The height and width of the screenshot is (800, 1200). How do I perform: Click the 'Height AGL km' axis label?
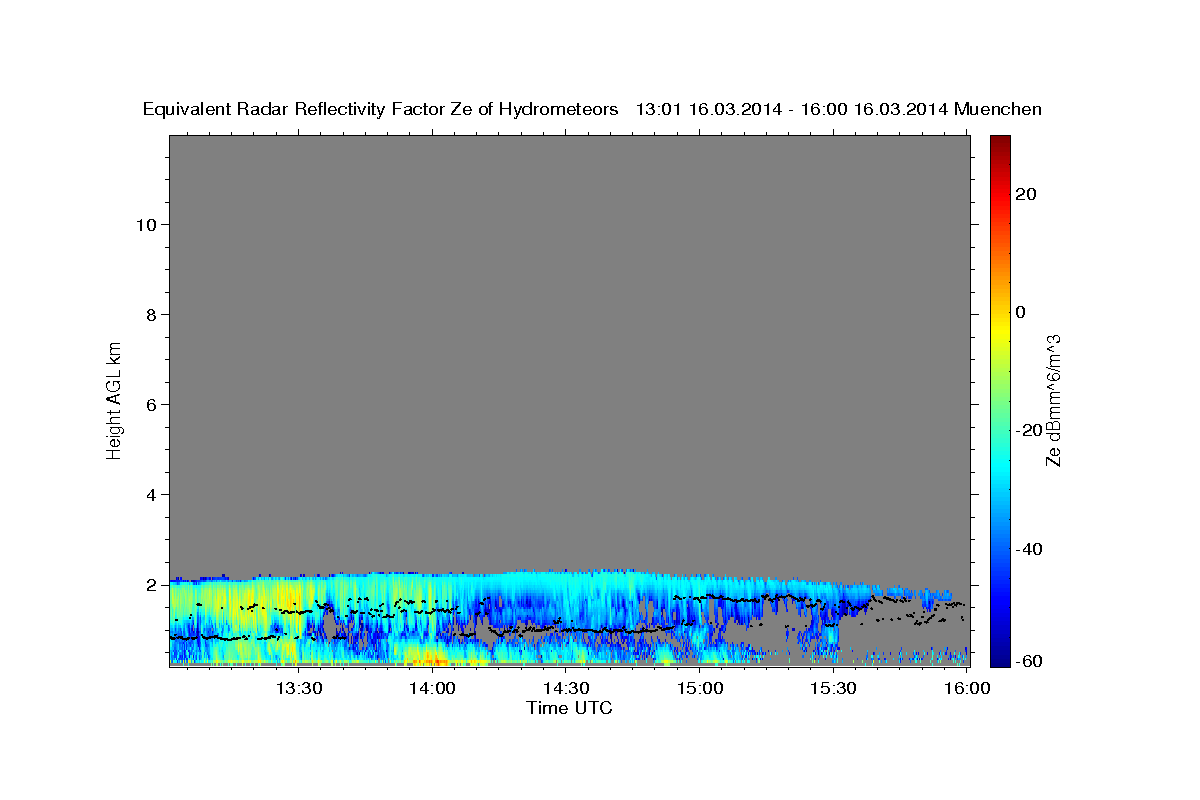point(114,399)
